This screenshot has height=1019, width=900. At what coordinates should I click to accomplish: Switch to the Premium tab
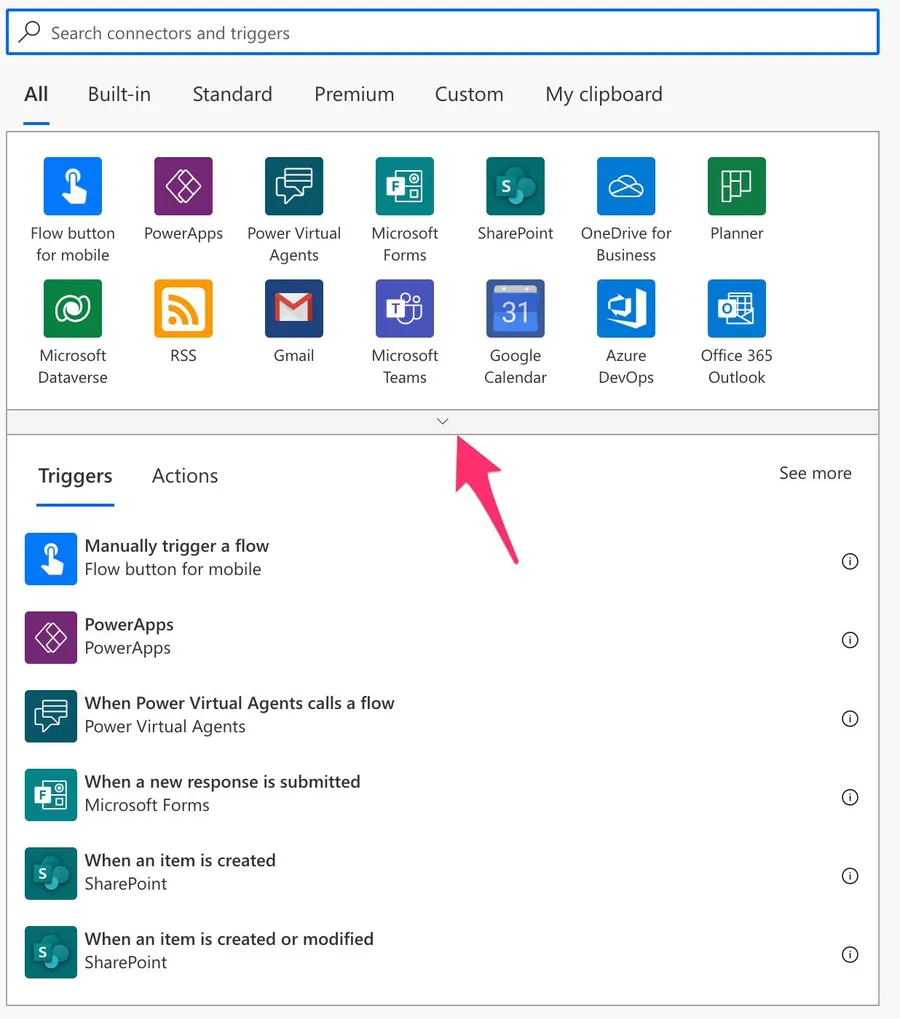click(354, 94)
